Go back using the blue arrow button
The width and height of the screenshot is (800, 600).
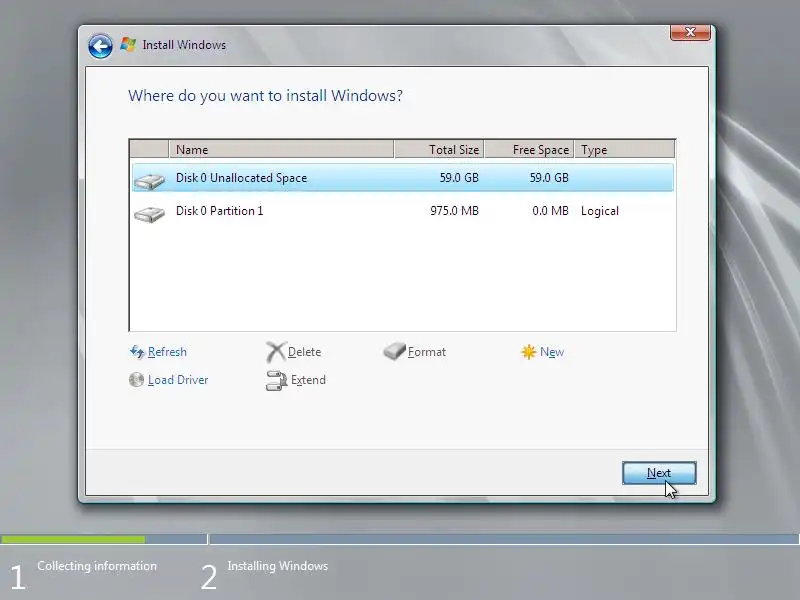(100, 46)
